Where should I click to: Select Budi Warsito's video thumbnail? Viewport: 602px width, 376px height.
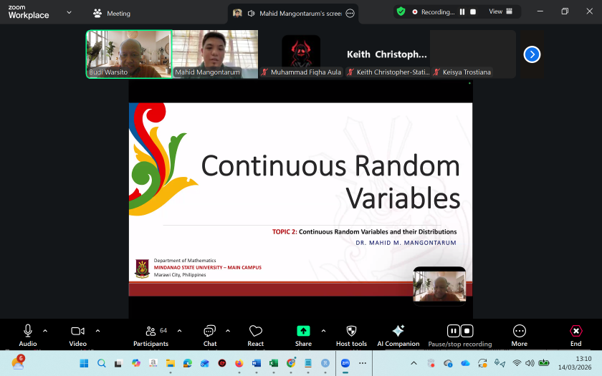coord(129,54)
